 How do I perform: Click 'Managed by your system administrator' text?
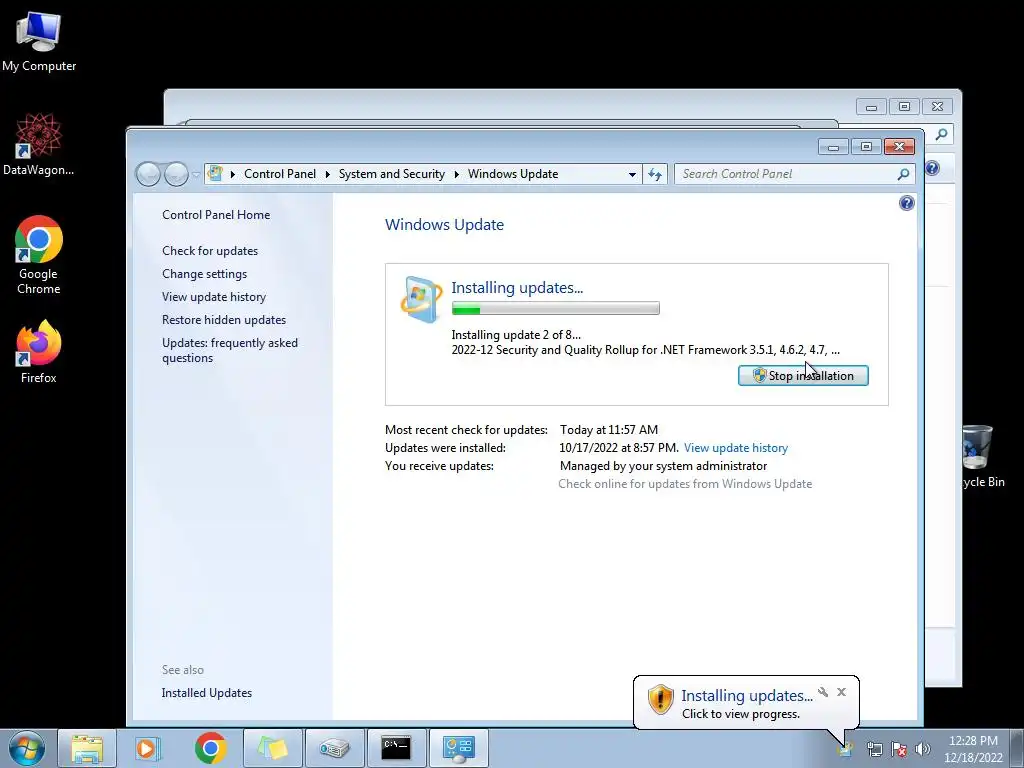(x=663, y=466)
